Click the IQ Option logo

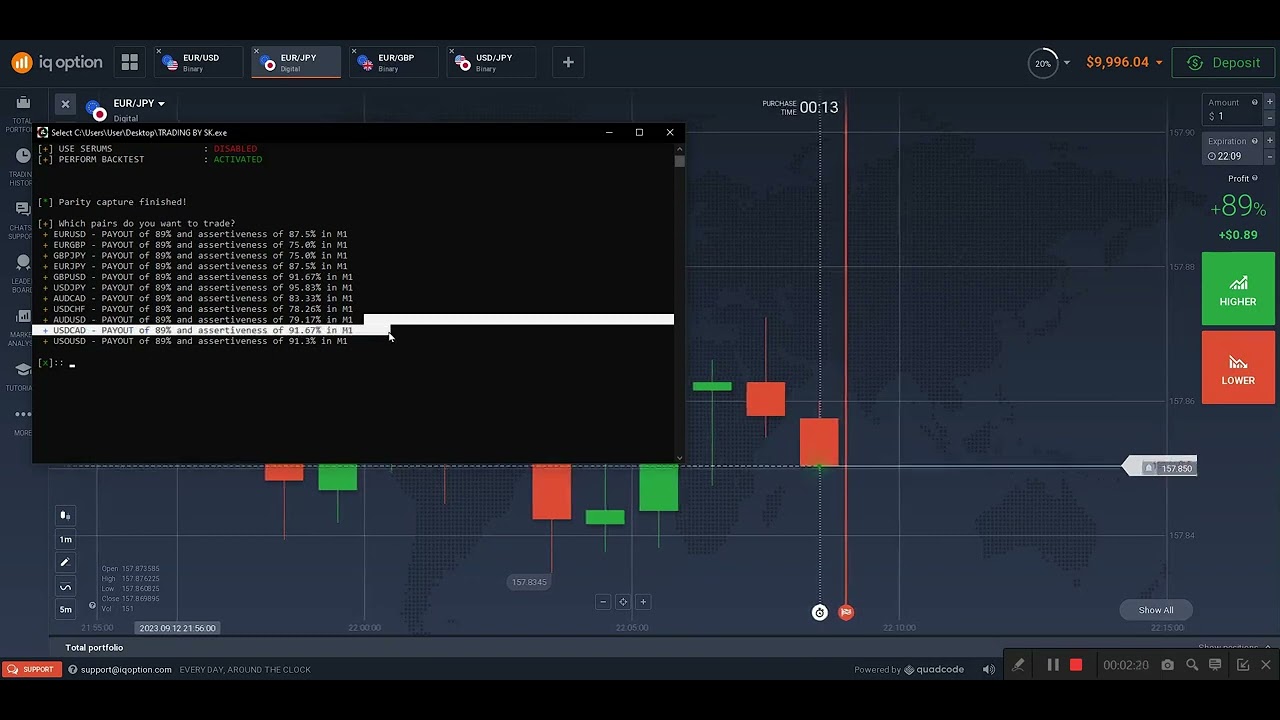click(x=57, y=62)
